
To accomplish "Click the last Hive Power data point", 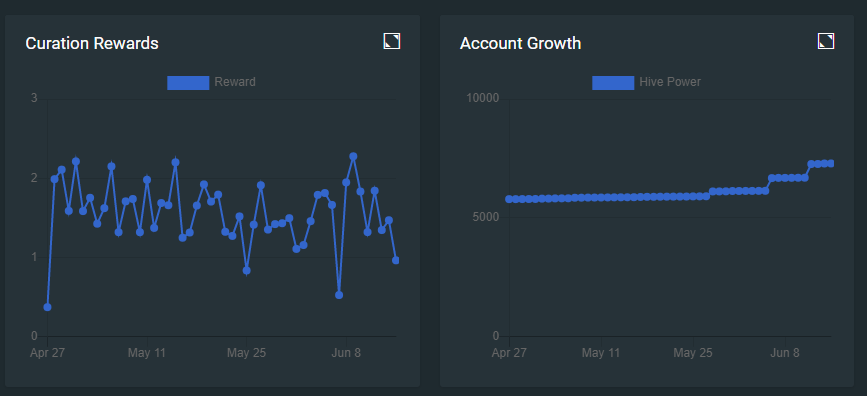I will click(831, 163).
